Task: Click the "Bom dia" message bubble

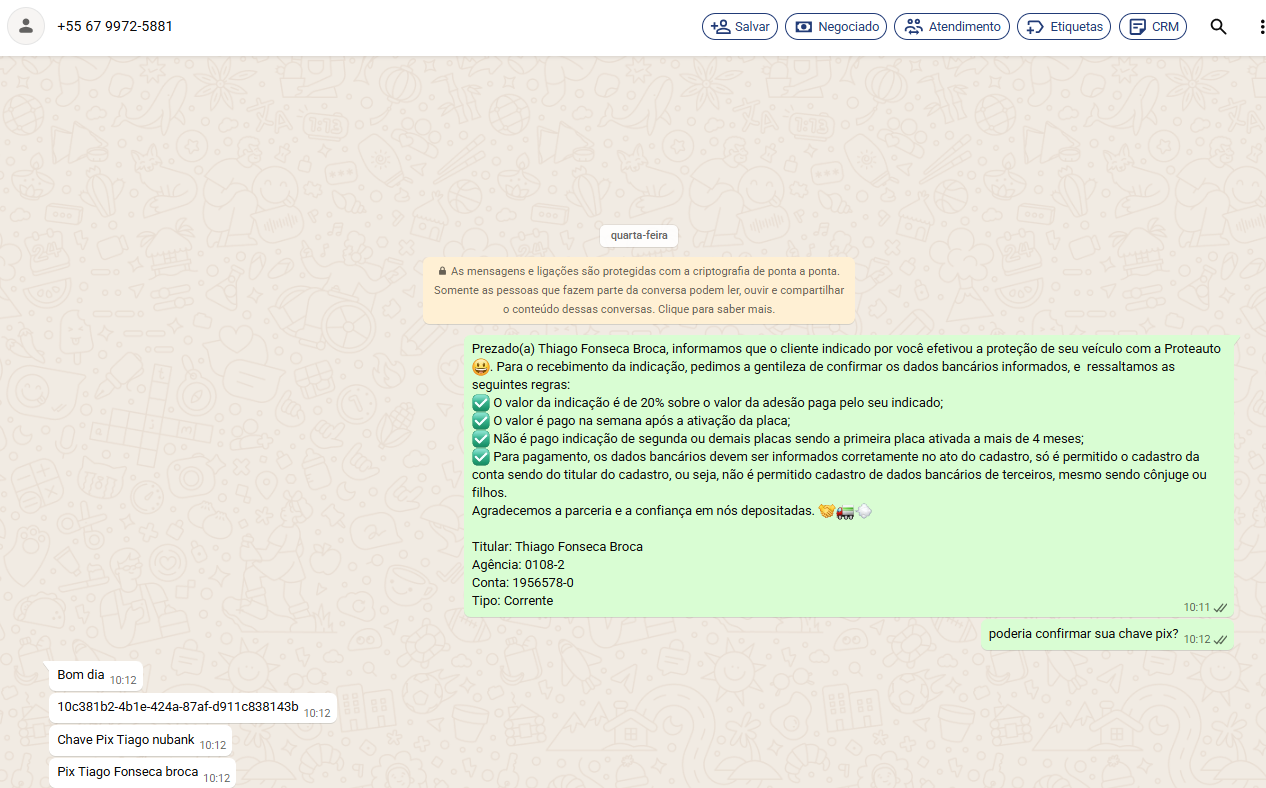Action: click(81, 675)
